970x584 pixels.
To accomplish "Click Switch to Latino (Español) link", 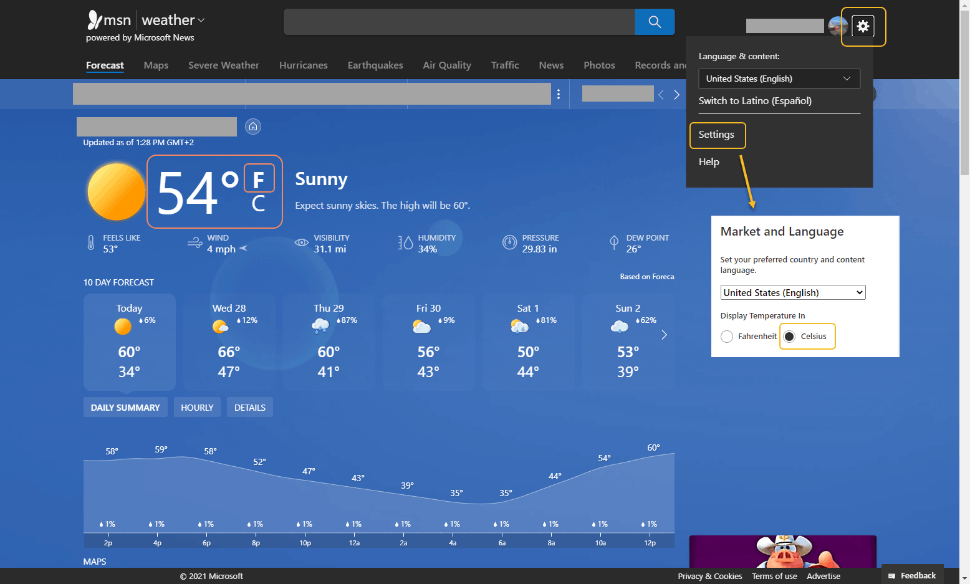I will (755, 101).
